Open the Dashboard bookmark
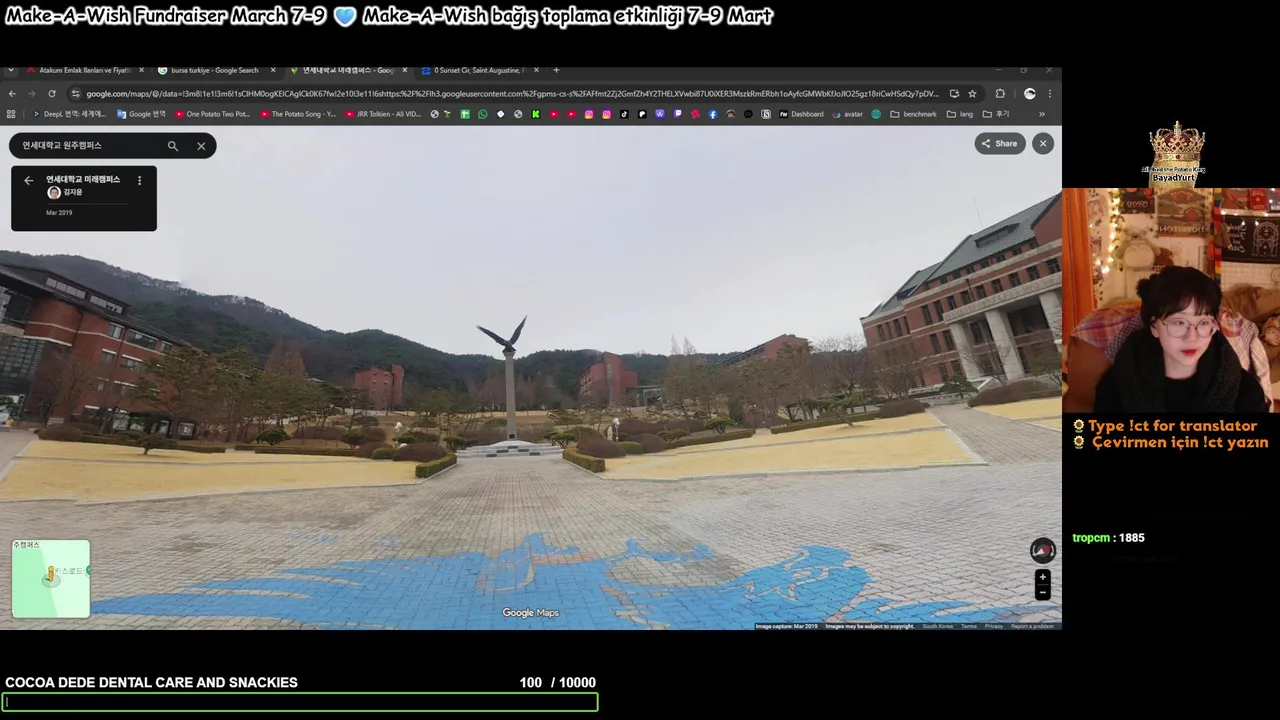Image resolution: width=1280 pixels, height=720 pixels. (x=801, y=114)
